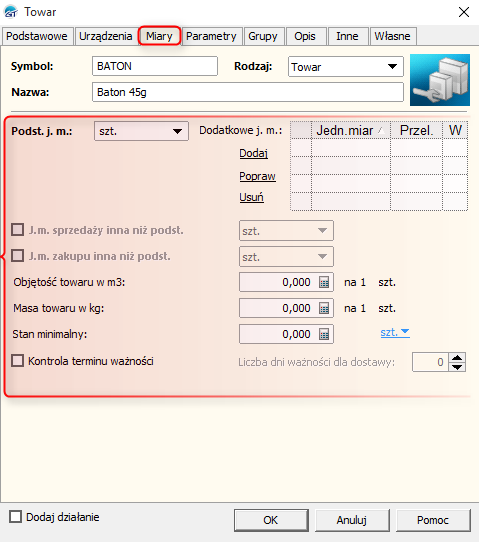Confirm with the OK button
This screenshot has width=479, height=542.
click(x=271, y=520)
